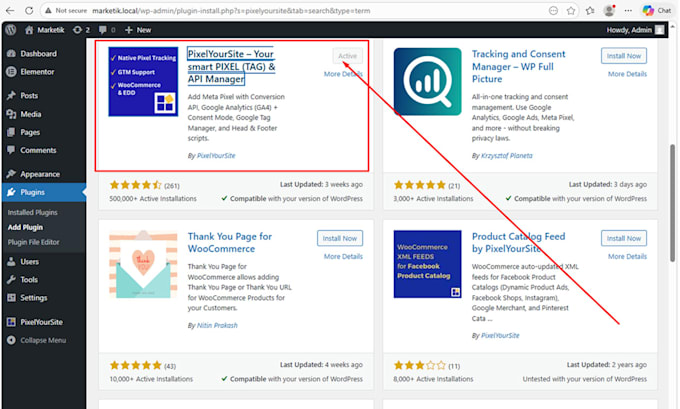Open Posts in the sidebar
680x409 pixels.
click(43, 95)
